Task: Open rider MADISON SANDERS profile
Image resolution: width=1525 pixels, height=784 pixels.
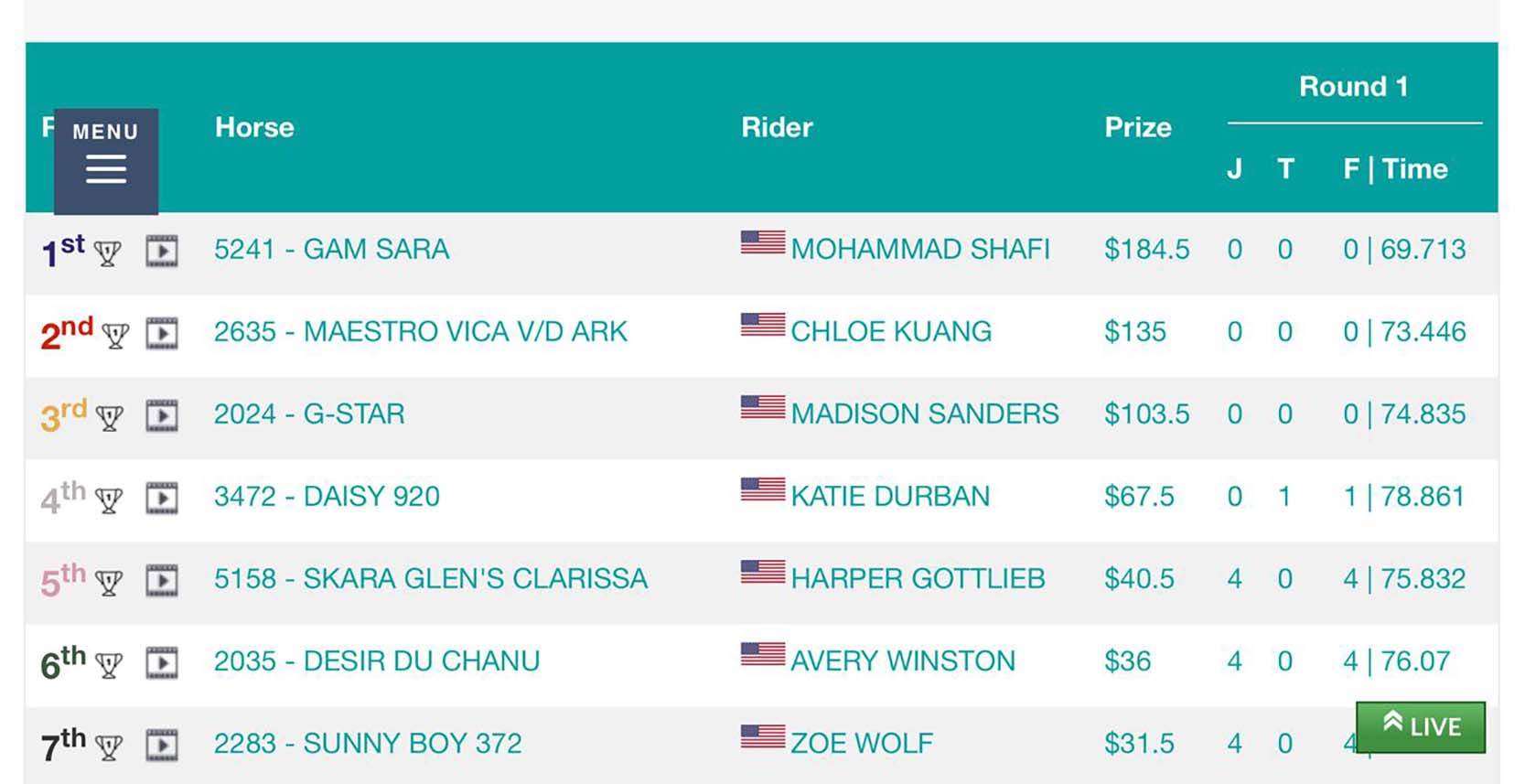Action: pos(924,414)
